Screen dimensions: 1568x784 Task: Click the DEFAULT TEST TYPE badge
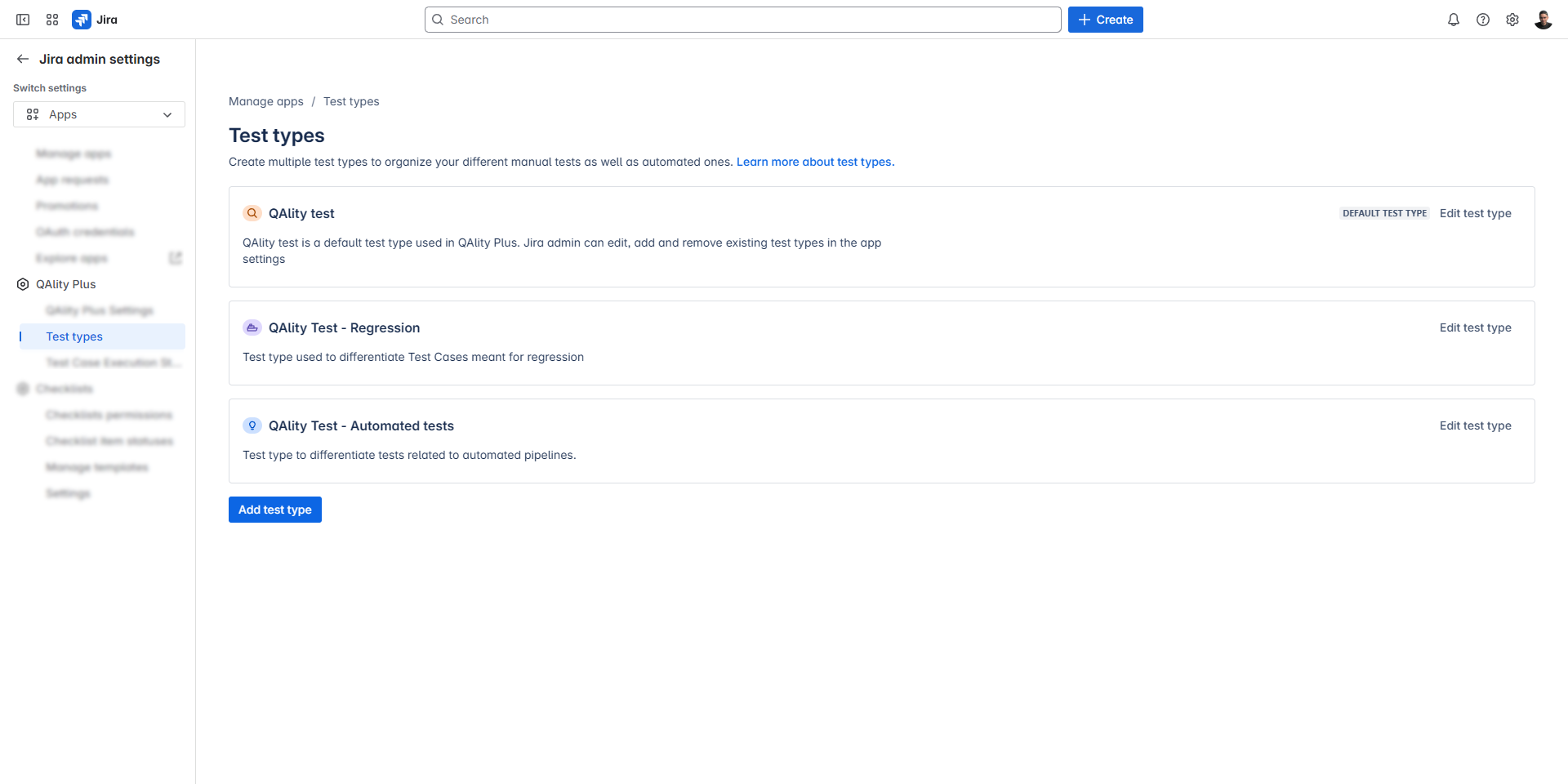[1385, 213]
